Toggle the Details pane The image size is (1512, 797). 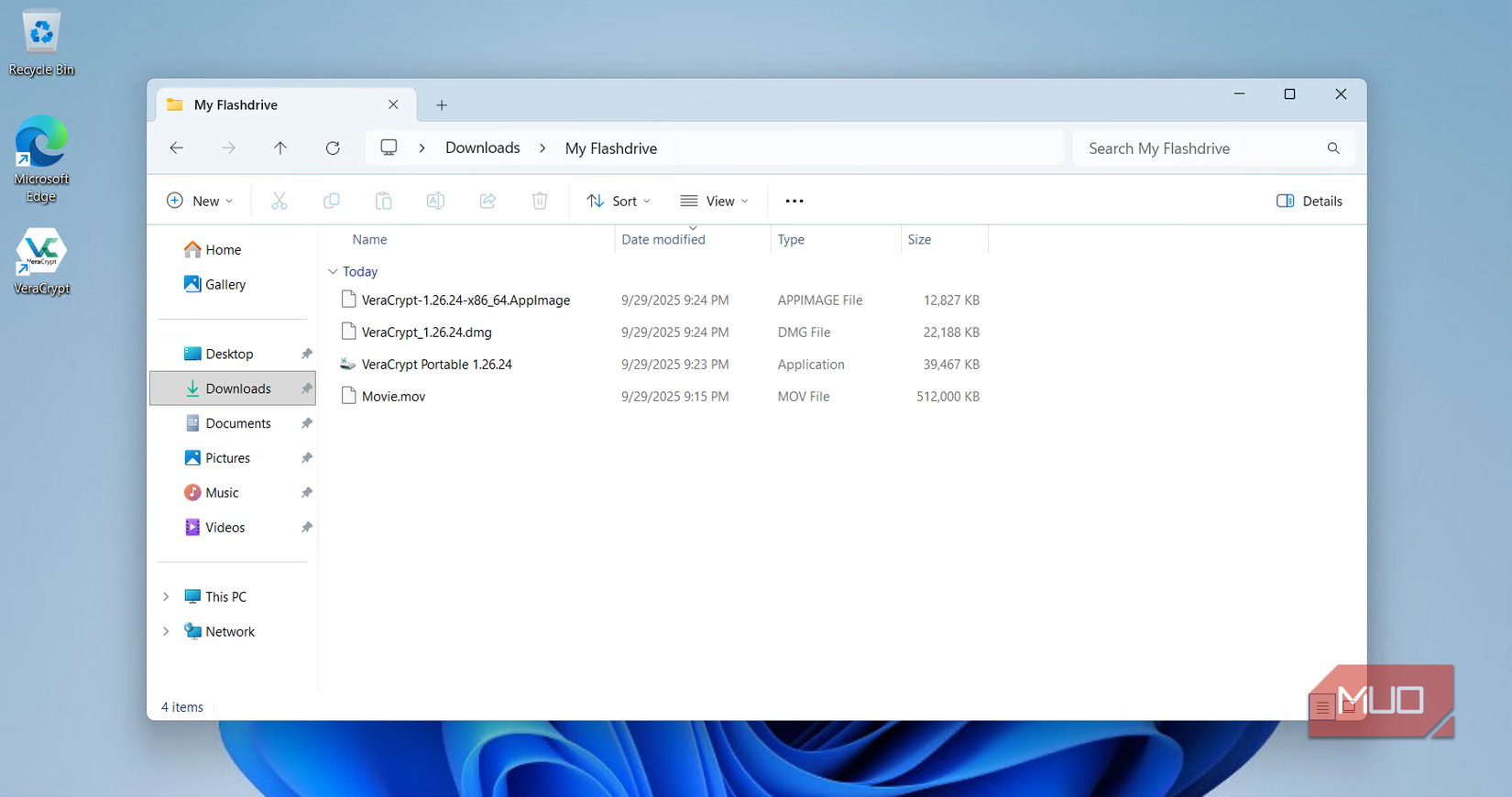click(1309, 202)
